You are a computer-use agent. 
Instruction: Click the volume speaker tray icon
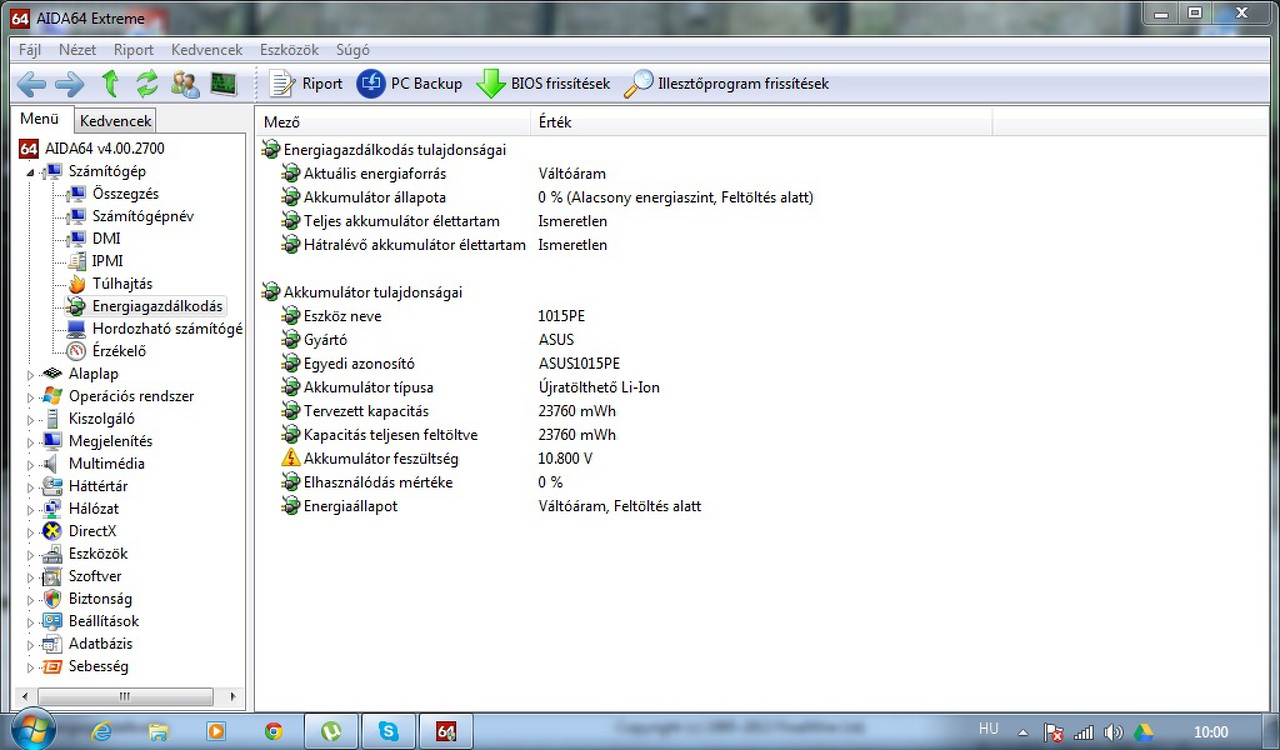pyautogui.click(x=1113, y=732)
